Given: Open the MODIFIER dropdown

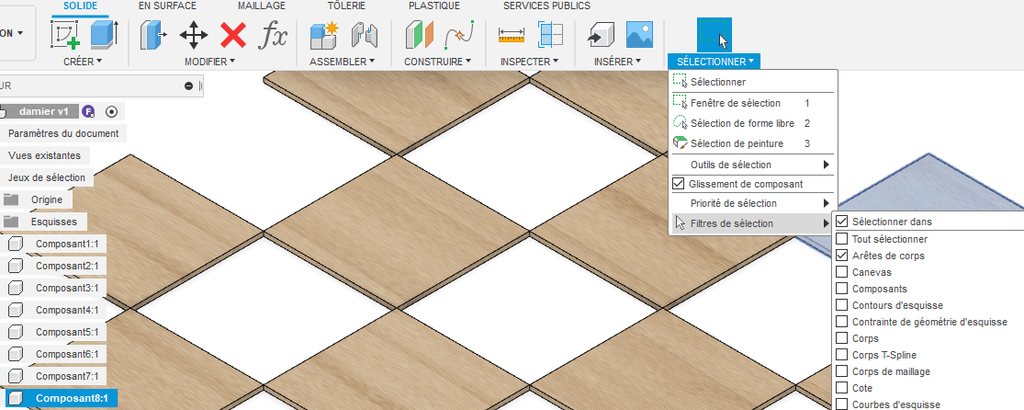Looking at the screenshot, I should coord(210,61).
